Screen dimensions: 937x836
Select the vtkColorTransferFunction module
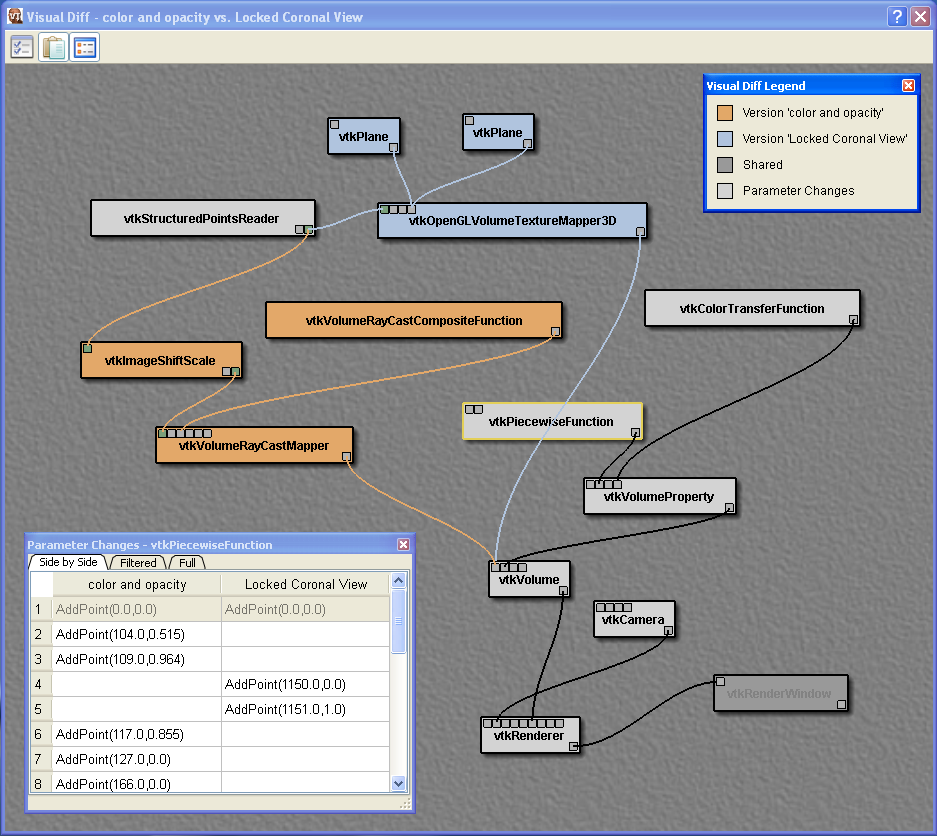point(752,308)
